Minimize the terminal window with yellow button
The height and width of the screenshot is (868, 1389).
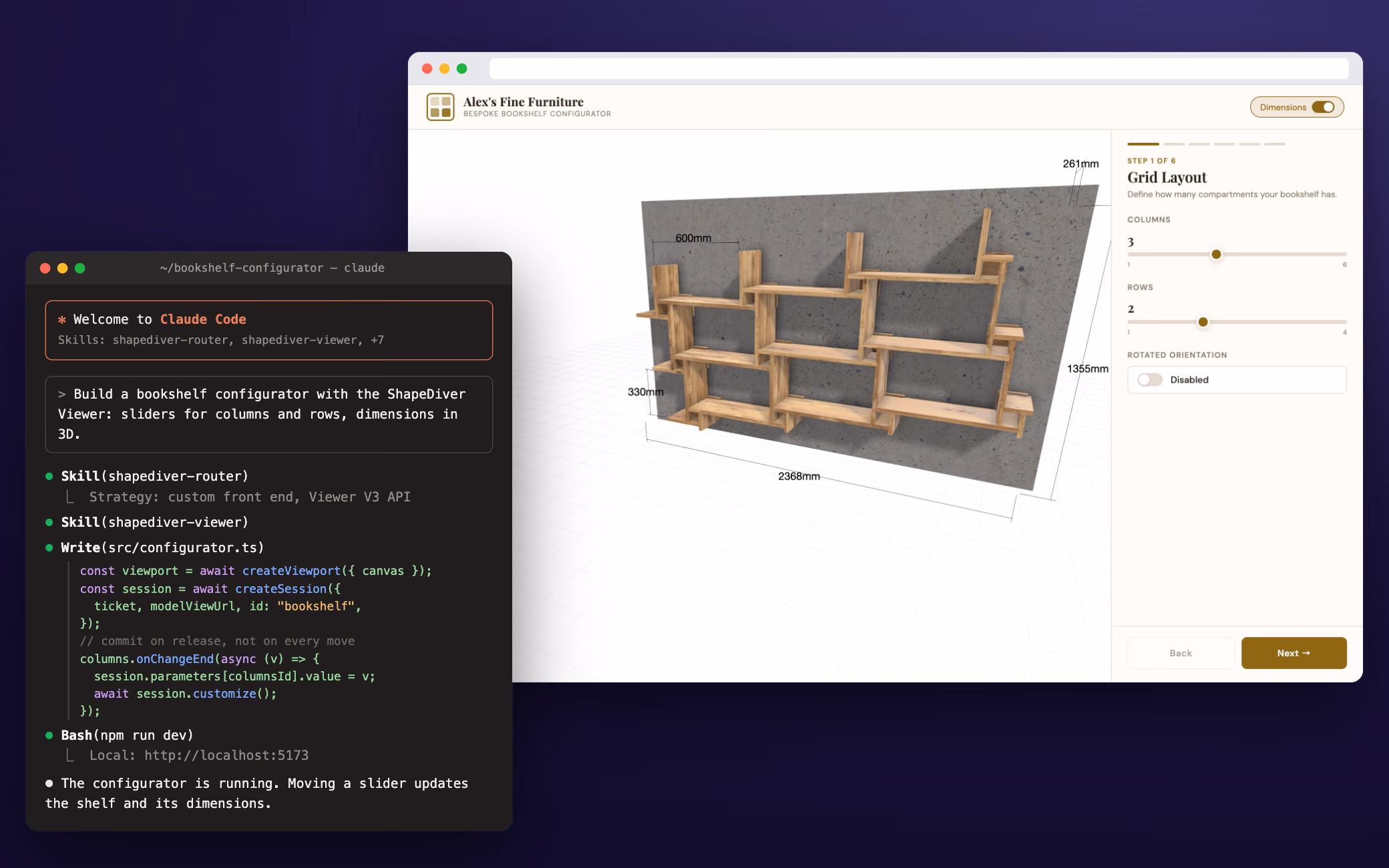(x=63, y=268)
